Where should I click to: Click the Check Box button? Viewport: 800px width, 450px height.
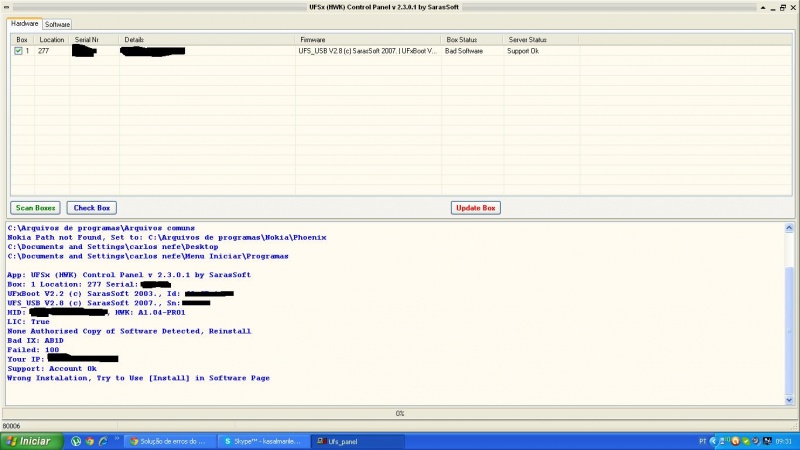click(x=92, y=208)
